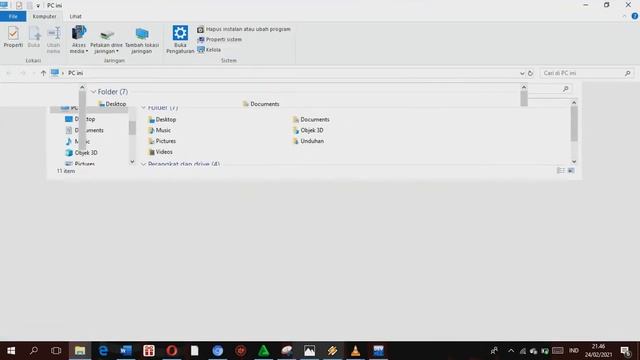
Task: Open taskbar search magnifier
Action: click(34, 351)
